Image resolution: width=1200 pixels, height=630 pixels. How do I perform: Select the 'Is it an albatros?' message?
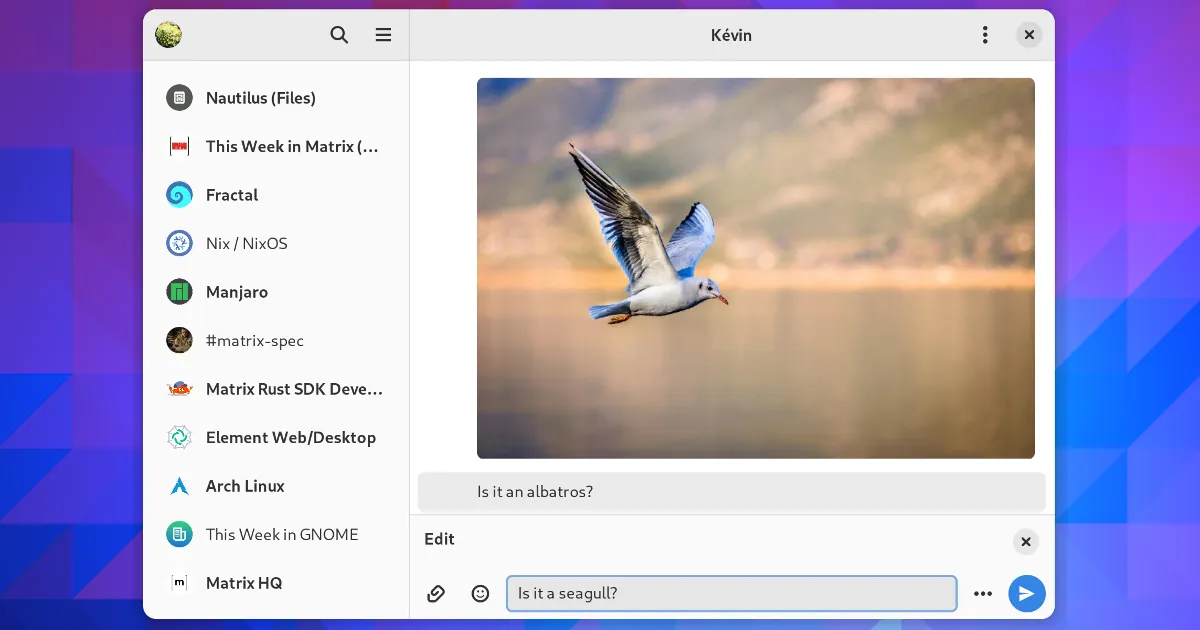pyautogui.click(x=731, y=492)
